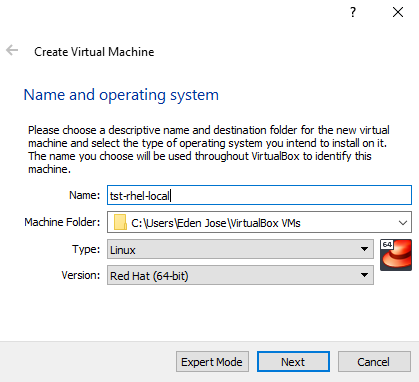The image size is (419, 382).
Task: Click the Name and operating system heading
Action: 121,95
